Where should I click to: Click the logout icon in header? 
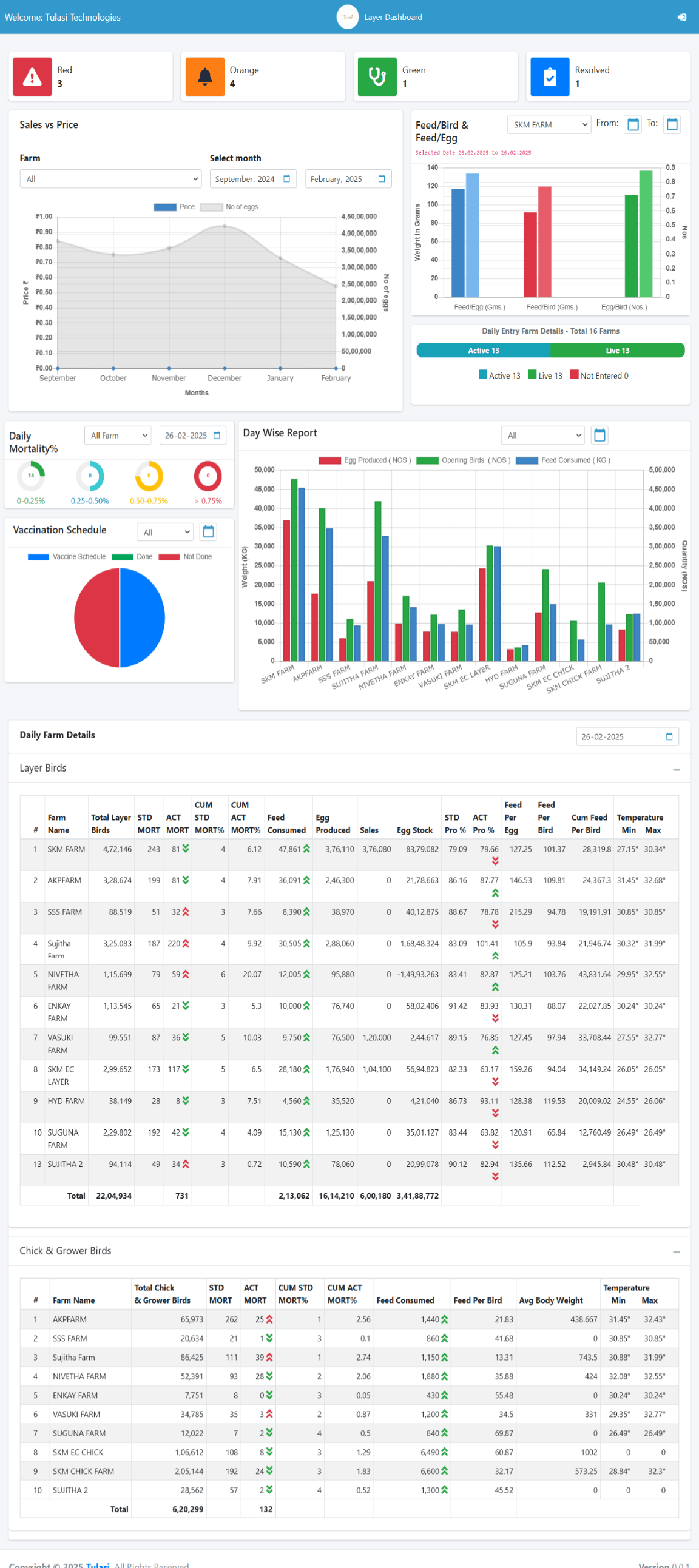click(681, 17)
